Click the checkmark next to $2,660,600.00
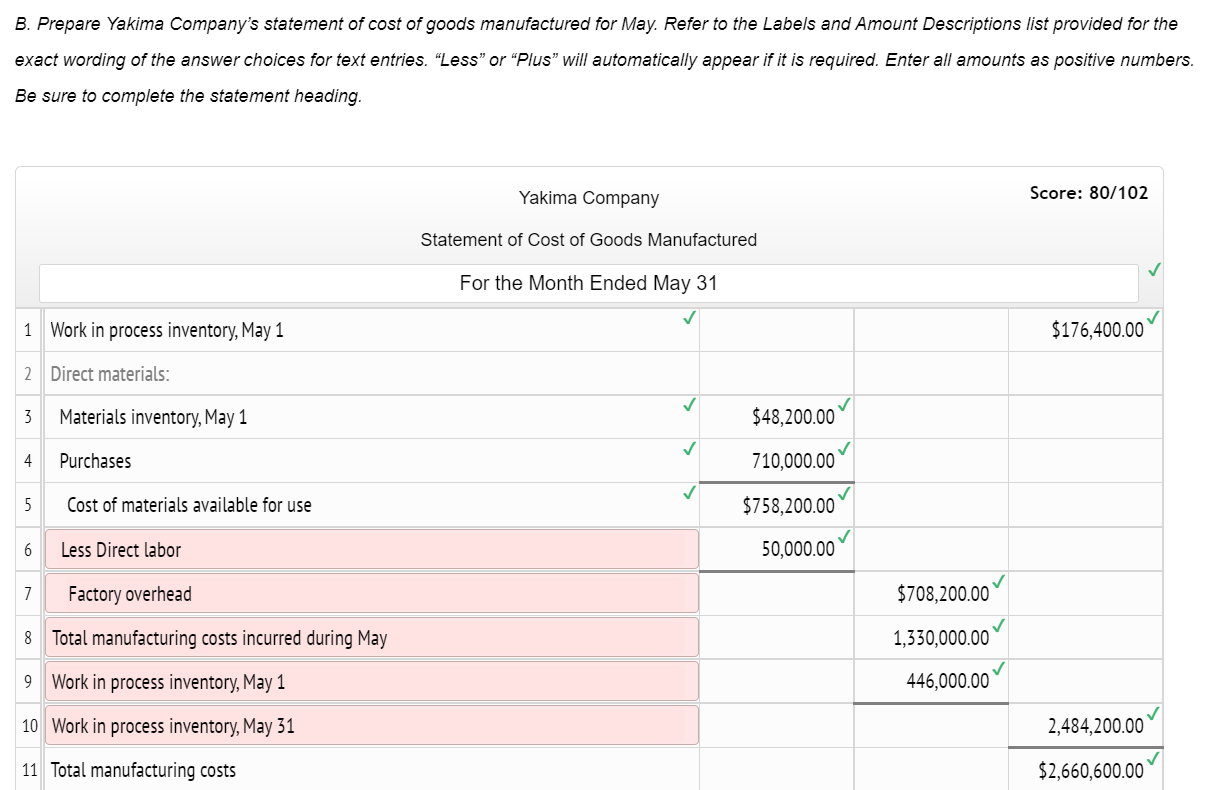Image resolution: width=1219 pixels, height=790 pixels. 1152,758
